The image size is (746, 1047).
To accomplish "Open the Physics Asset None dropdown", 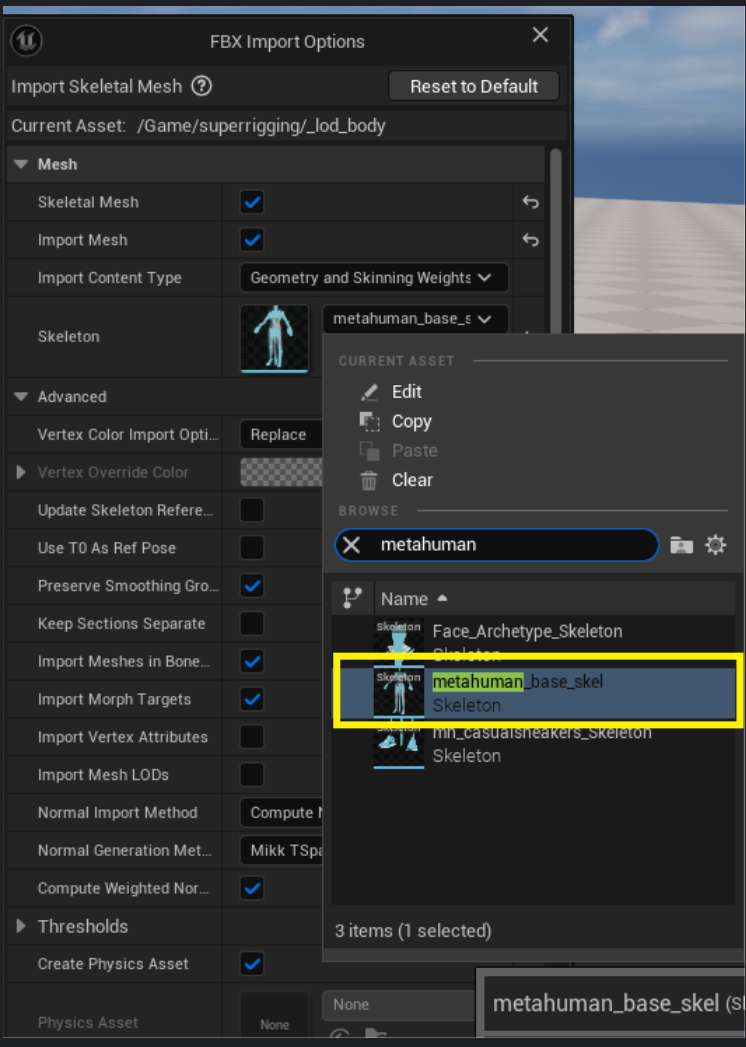I will click(x=399, y=1005).
